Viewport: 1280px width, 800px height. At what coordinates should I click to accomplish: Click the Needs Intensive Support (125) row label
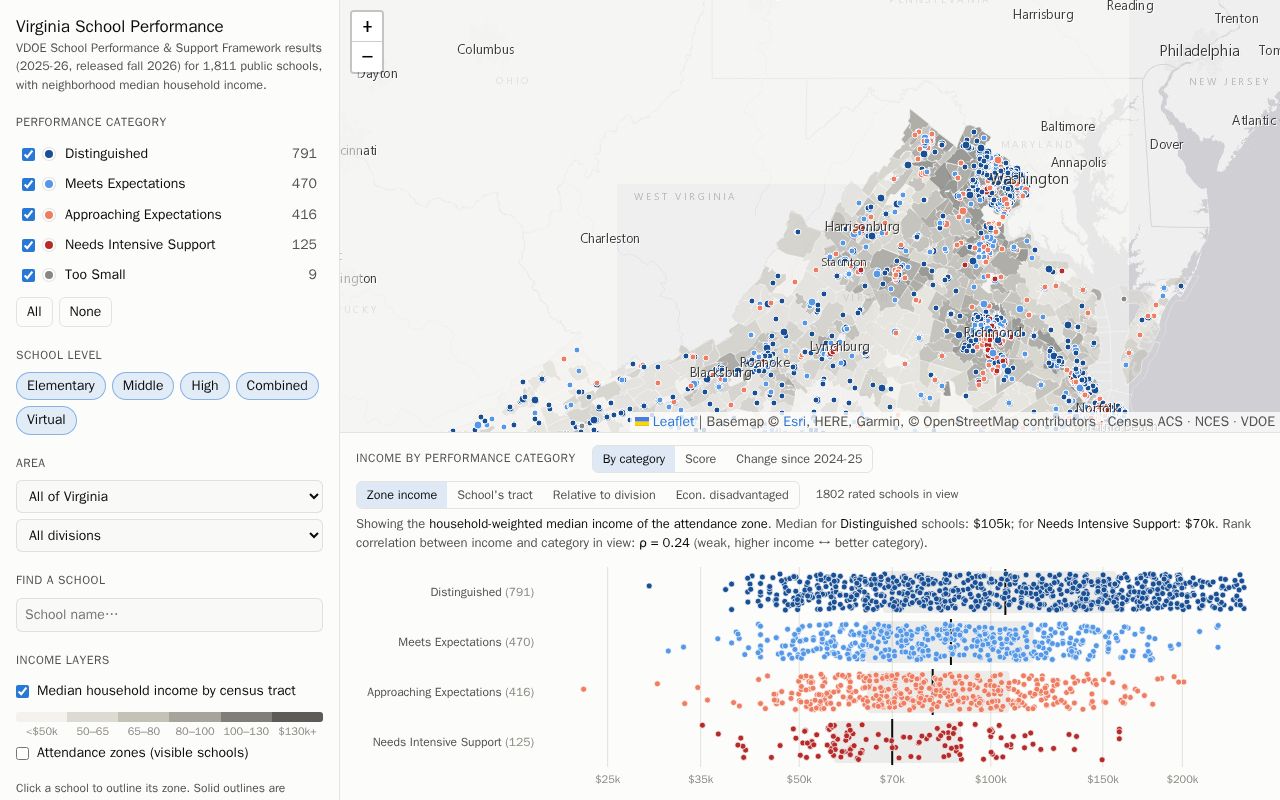(x=453, y=742)
